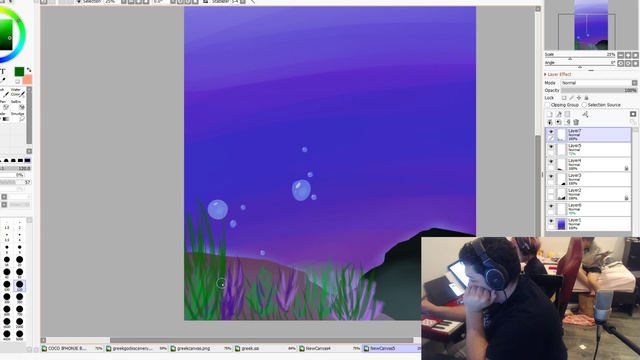
Task: Hide Layer4 with its eye icon
Action: point(551,162)
